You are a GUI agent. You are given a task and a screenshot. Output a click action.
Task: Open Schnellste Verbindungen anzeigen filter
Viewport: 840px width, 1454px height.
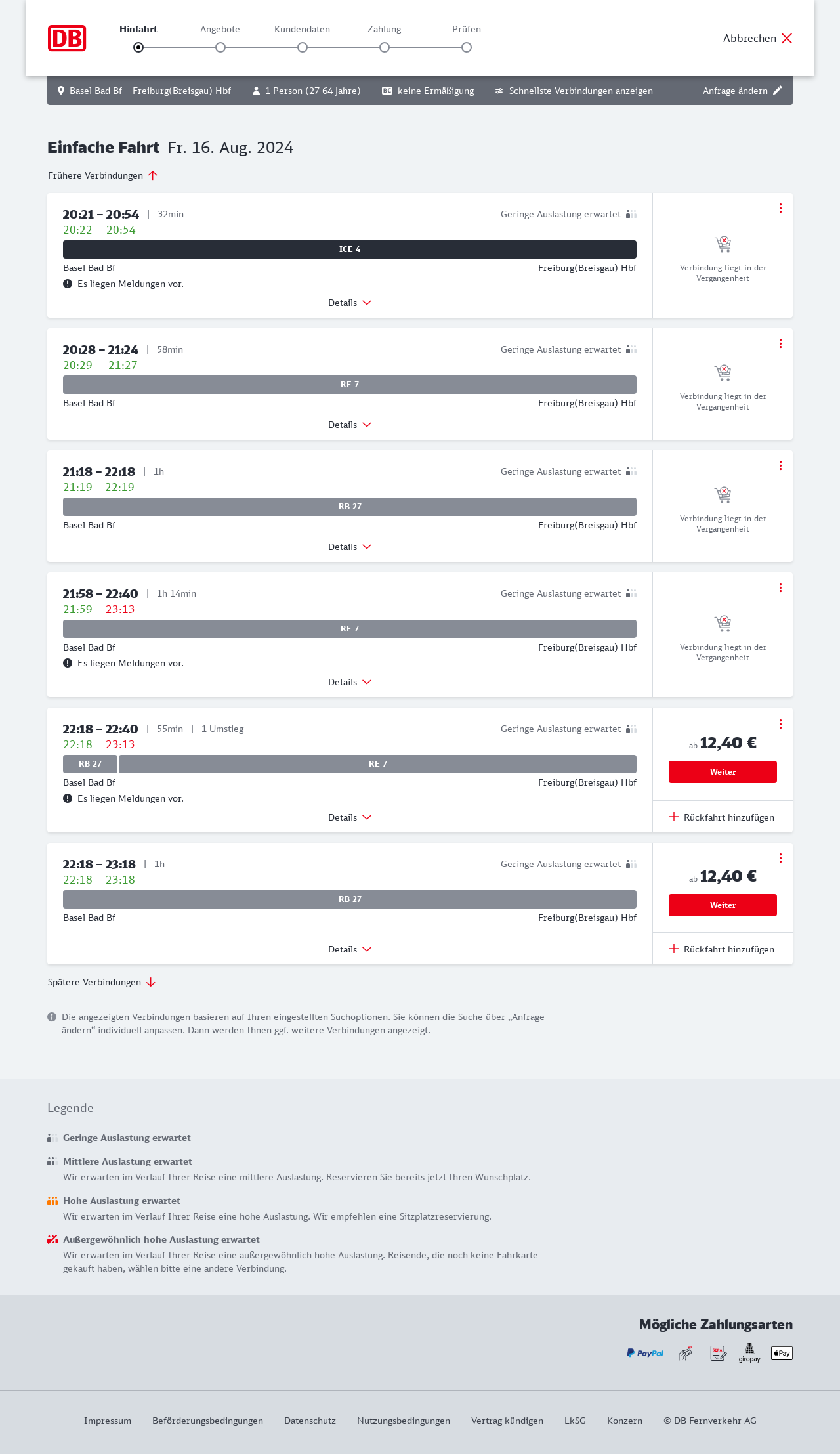pyautogui.click(x=574, y=91)
